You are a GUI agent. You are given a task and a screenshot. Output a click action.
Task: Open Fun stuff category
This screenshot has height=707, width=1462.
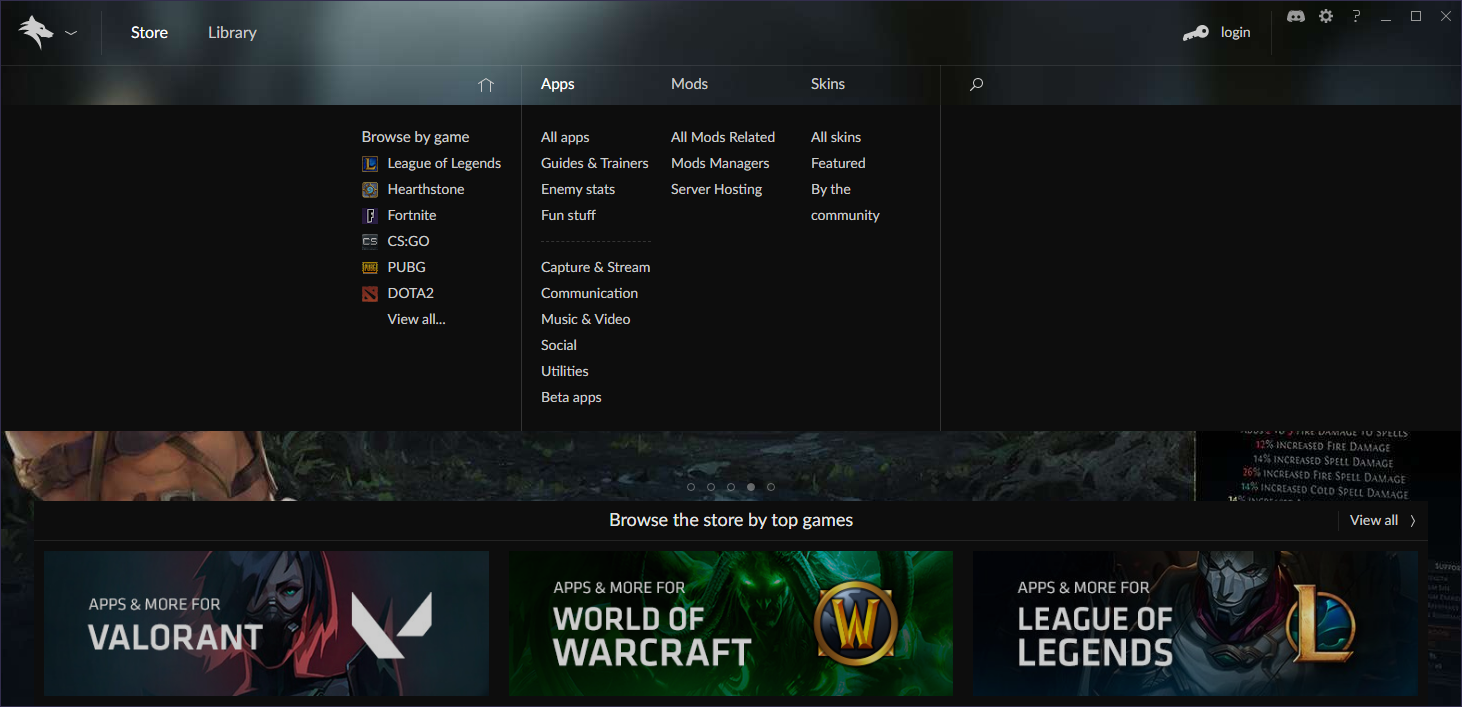click(568, 215)
